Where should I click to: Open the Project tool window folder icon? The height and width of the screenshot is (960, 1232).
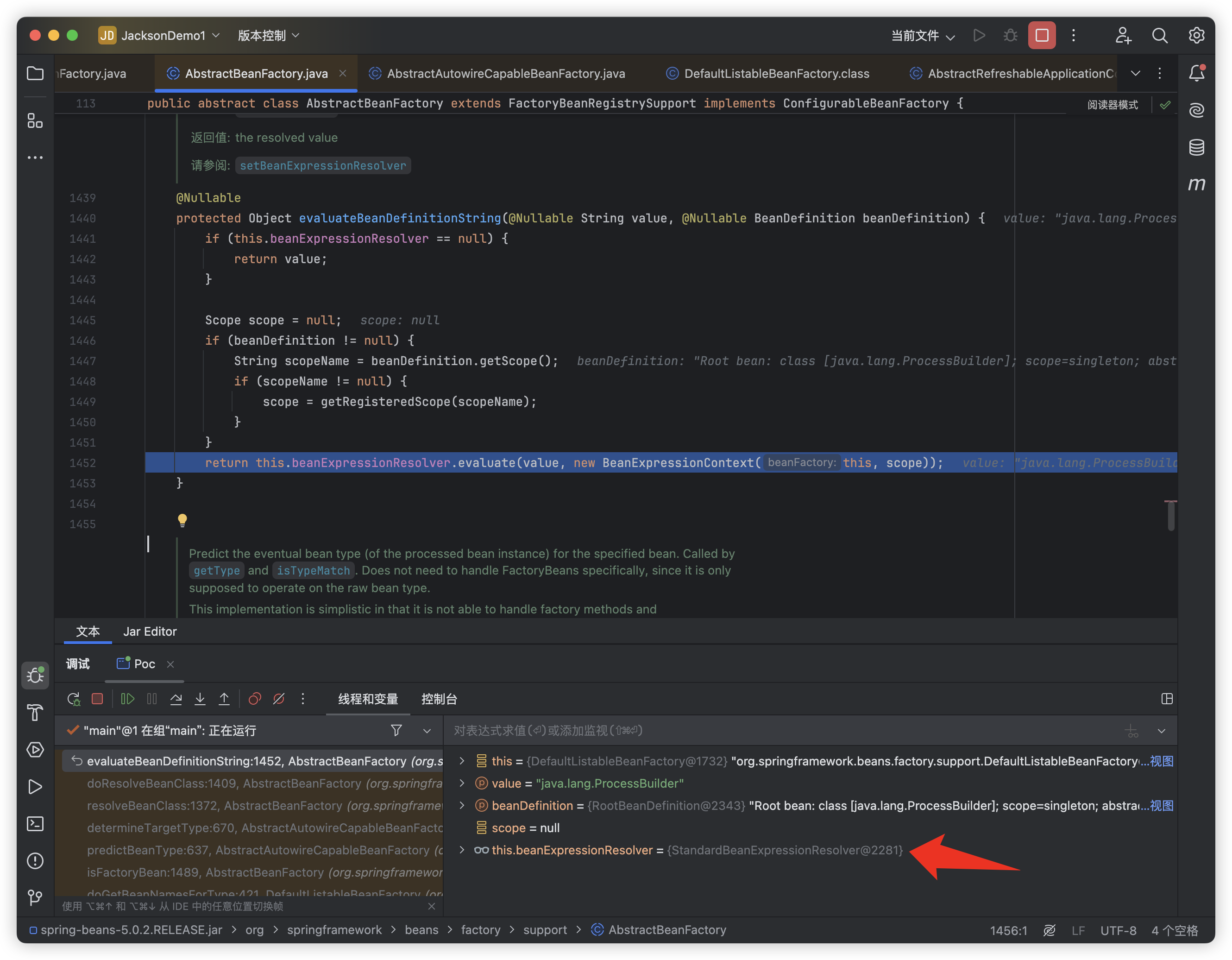(35, 73)
